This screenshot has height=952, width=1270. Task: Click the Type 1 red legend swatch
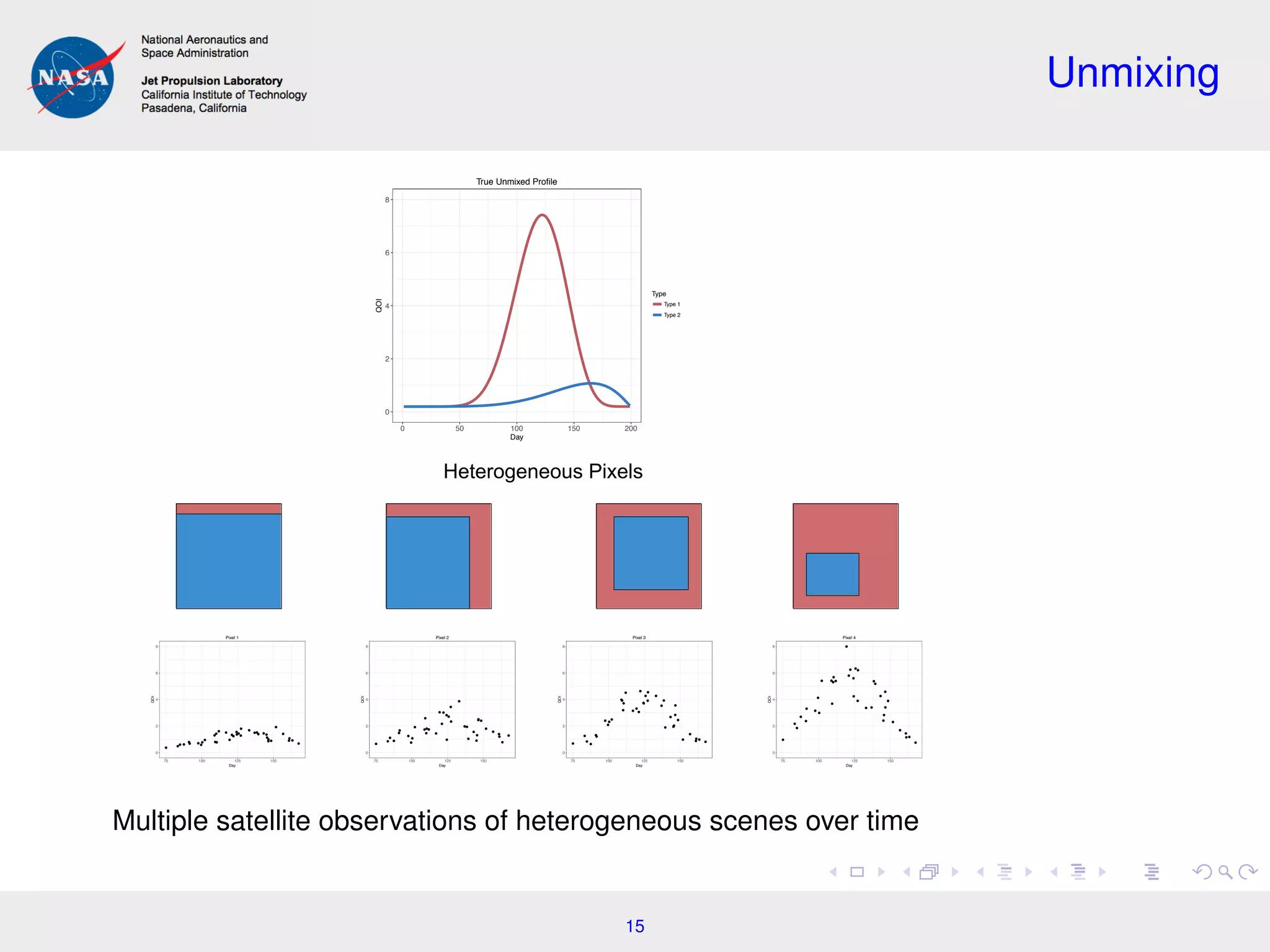pos(657,304)
